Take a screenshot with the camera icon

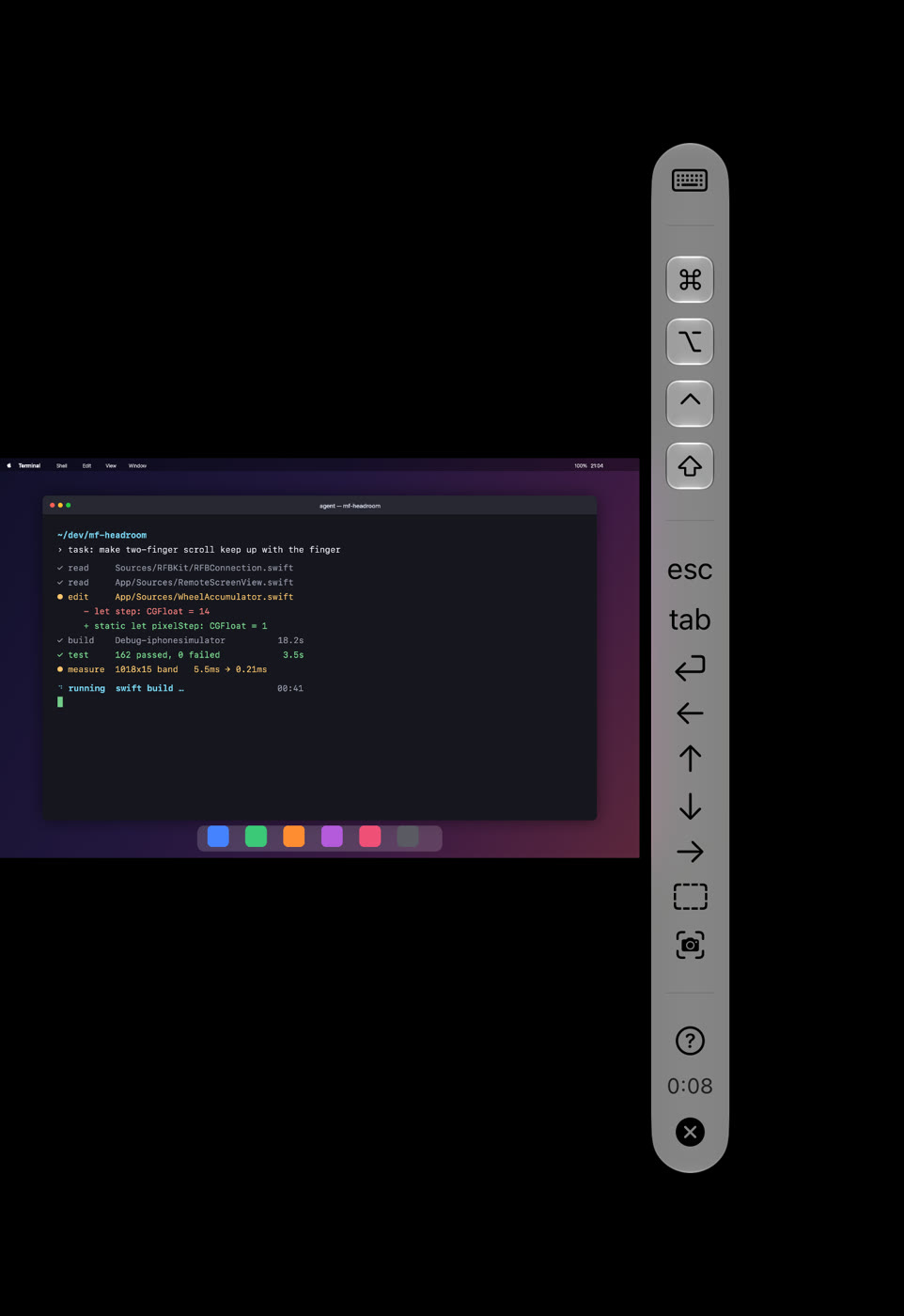click(690, 945)
